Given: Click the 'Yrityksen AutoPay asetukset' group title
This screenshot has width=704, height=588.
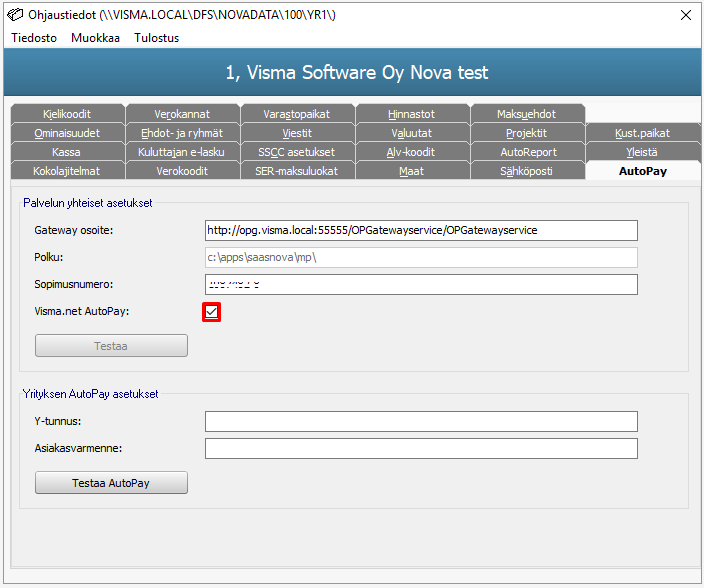Looking at the screenshot, I should 91,394.
